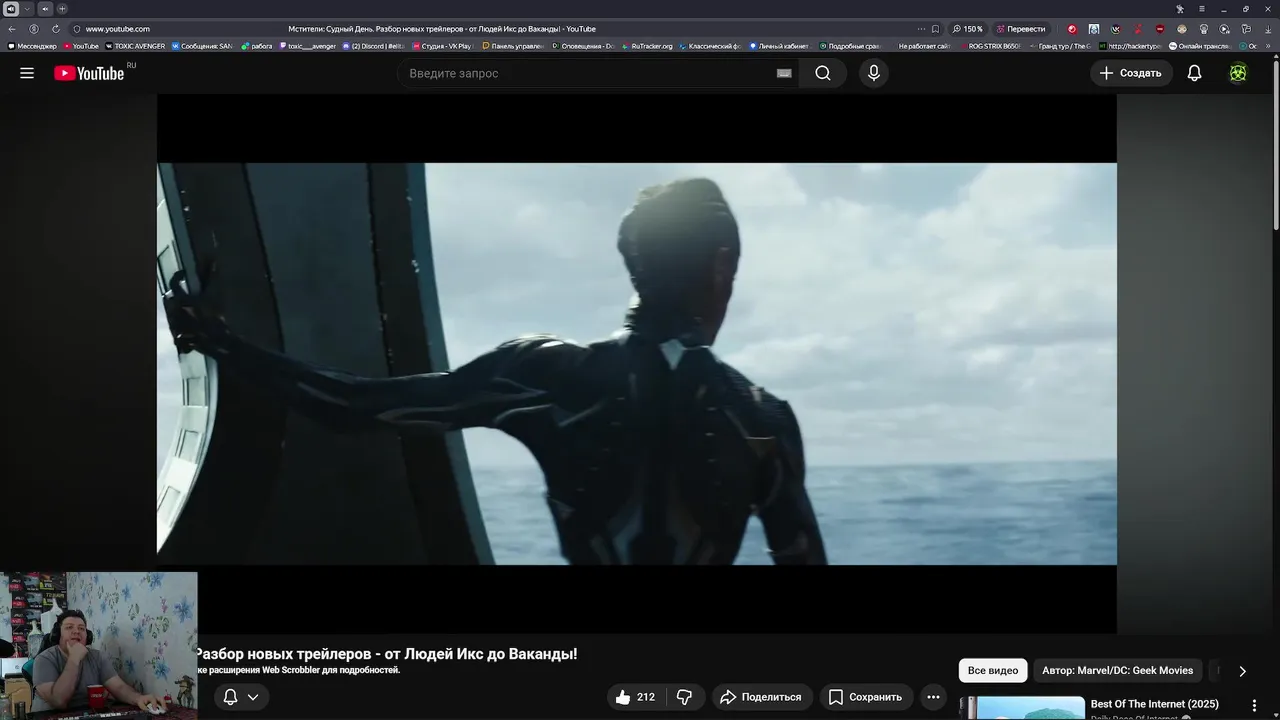Open "Личный кабинет" bookmark
The width and height of the screenshot is (1280, 720).
[779, 46]
